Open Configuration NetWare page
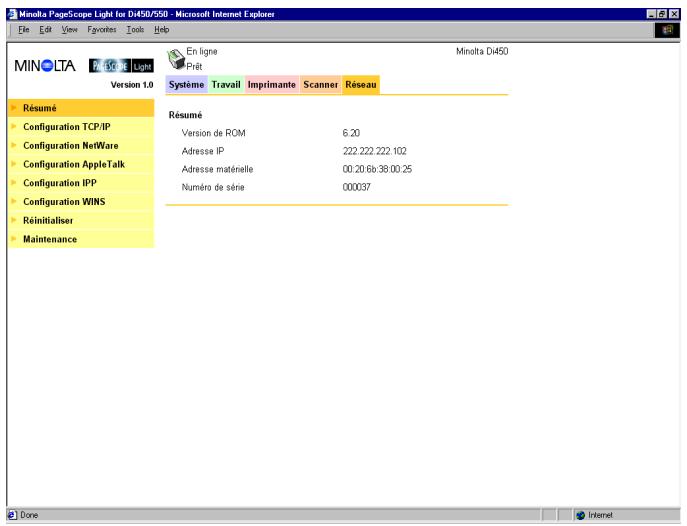This screenshot has height=526, width=687. pos(81,145)
